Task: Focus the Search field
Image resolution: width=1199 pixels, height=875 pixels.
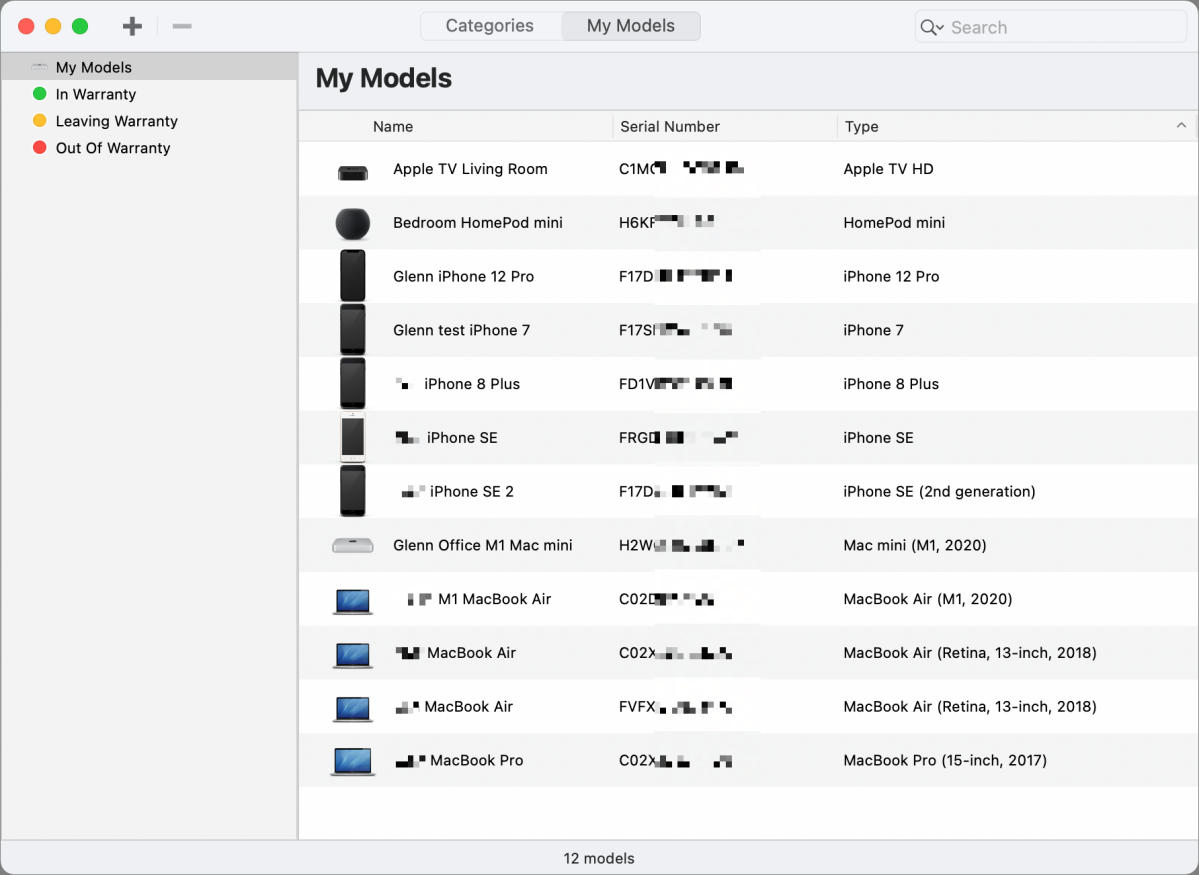Action: point(1051,28)
